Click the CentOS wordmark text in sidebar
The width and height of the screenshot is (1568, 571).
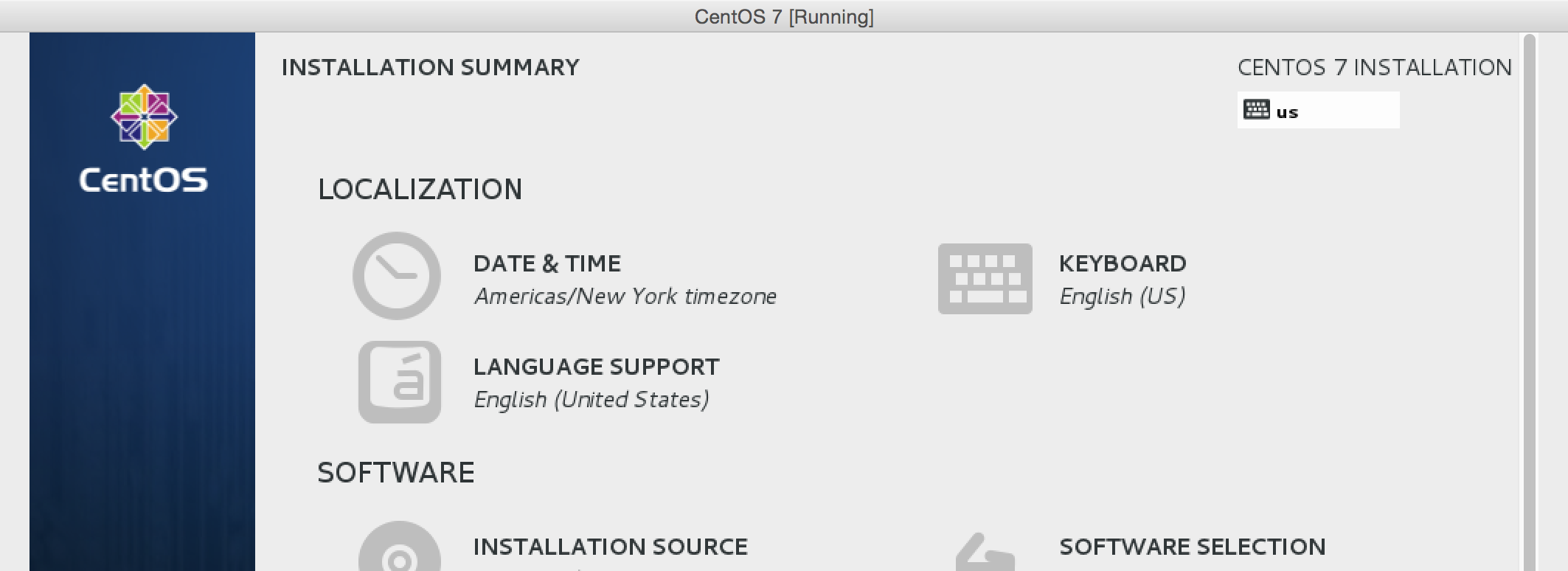coord(144,180)
